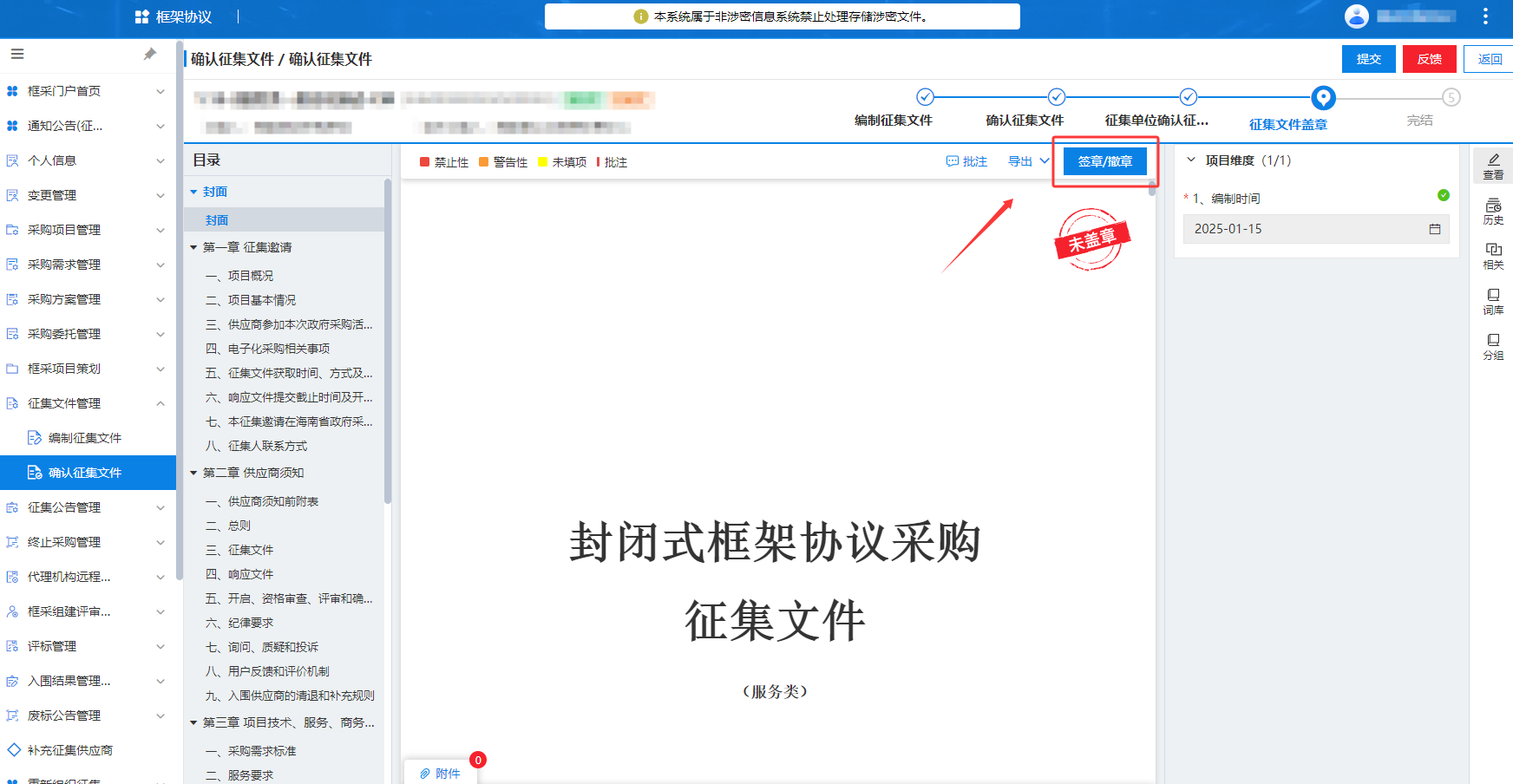
Task: Go to 六、纪律要求 in the outline
Action: [239, 623]
